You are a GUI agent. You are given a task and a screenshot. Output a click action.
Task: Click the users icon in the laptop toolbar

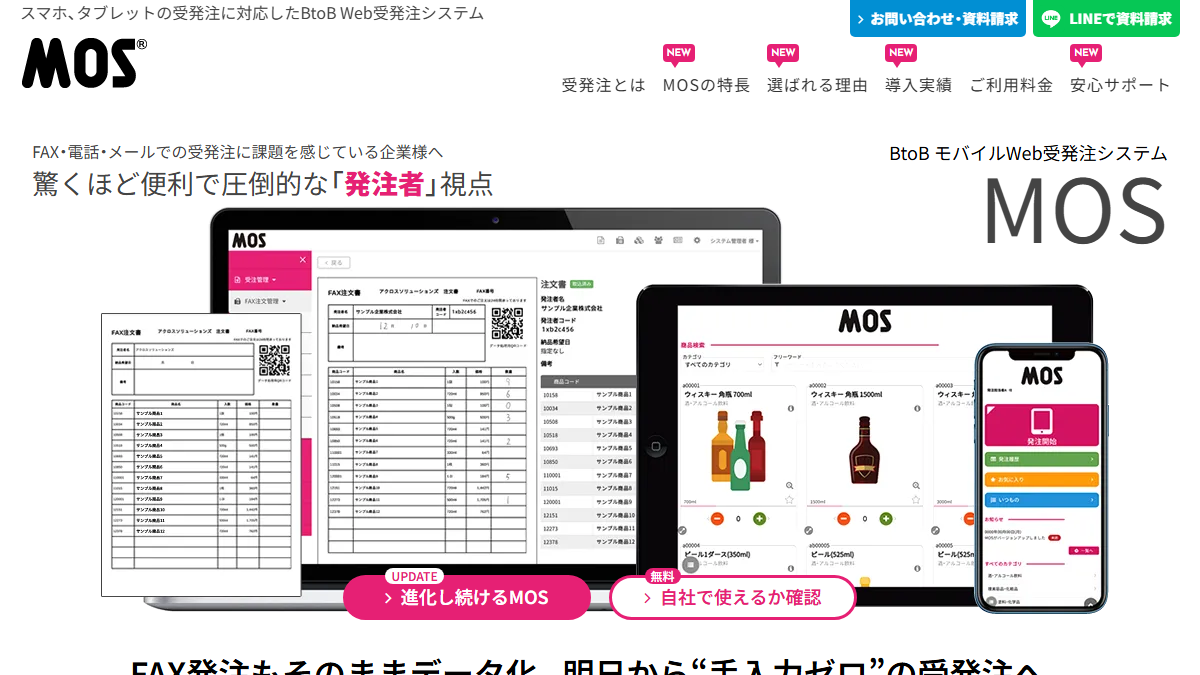coord(659,240)
